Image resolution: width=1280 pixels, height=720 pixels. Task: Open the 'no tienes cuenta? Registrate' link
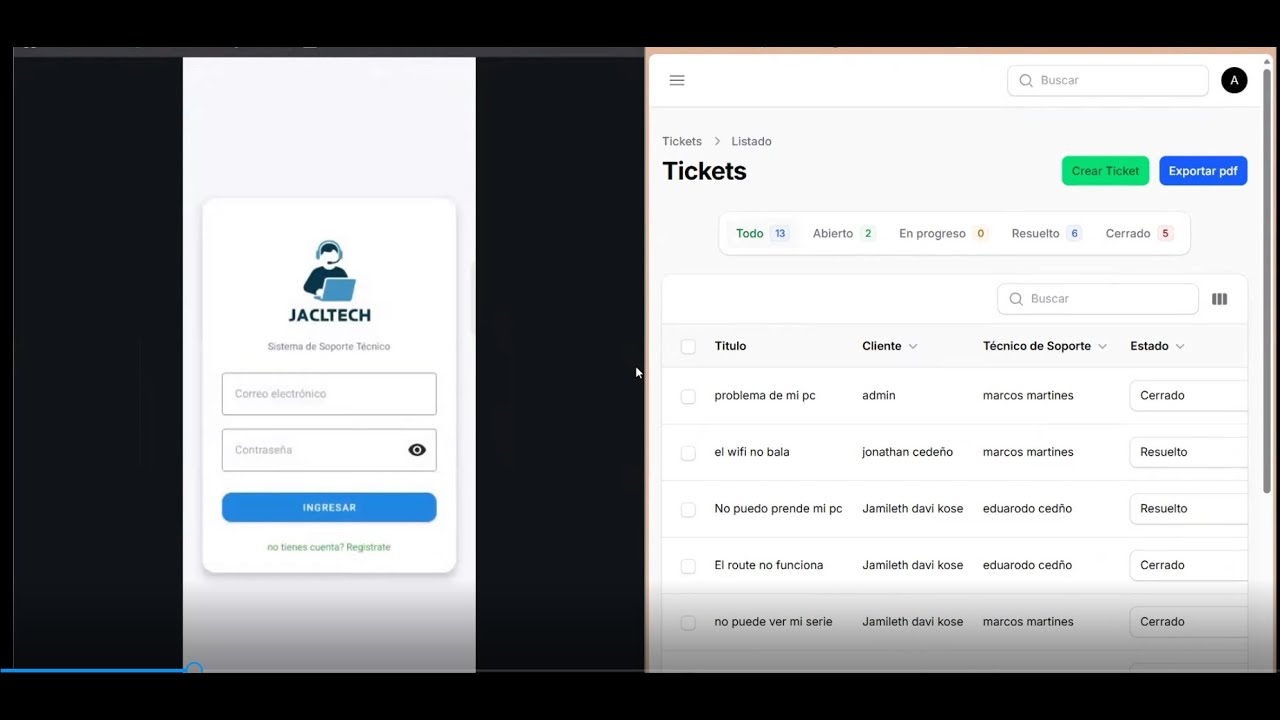(329, 547)
